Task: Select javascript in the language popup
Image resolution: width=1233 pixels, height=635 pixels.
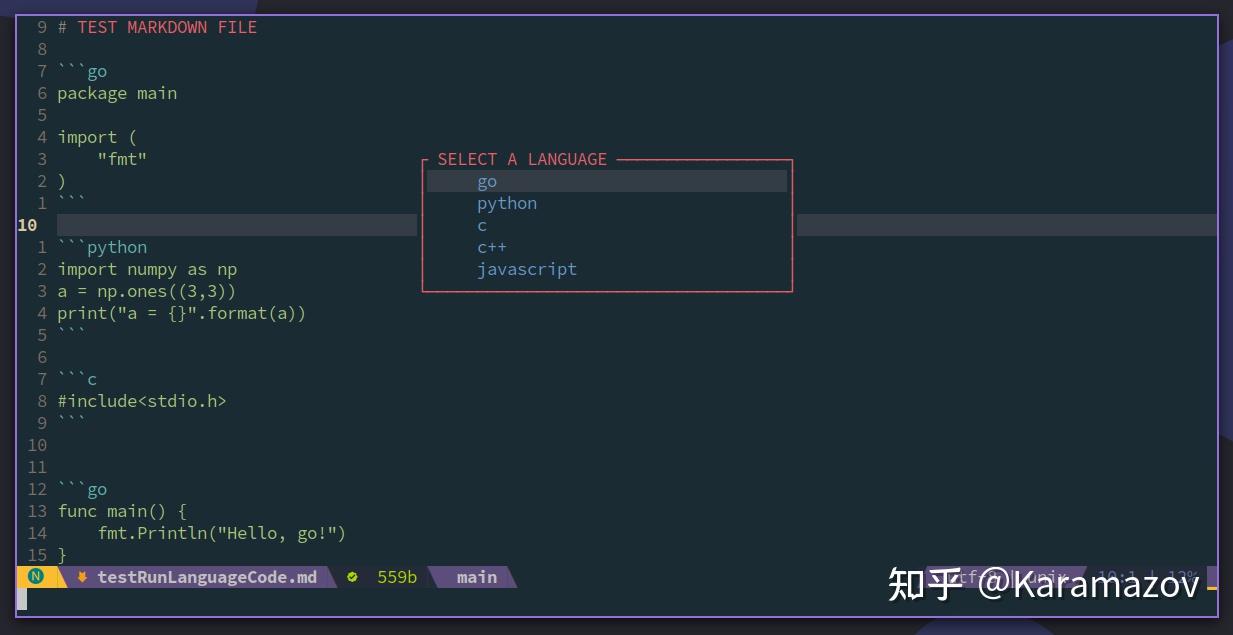Action: [527, 269]
